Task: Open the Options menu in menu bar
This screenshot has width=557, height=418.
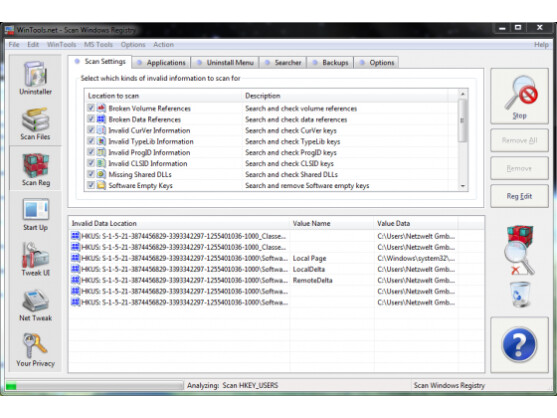Action: [133, 44]
